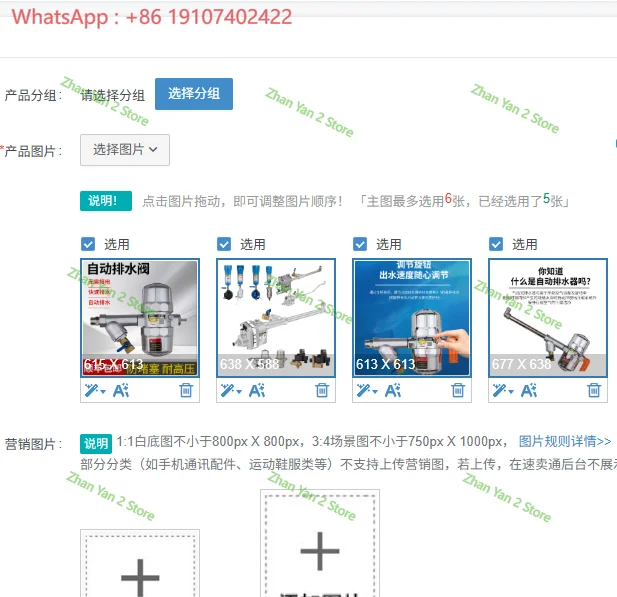Delete the 638 X 588 image with trash icon

tap(322, 390)
